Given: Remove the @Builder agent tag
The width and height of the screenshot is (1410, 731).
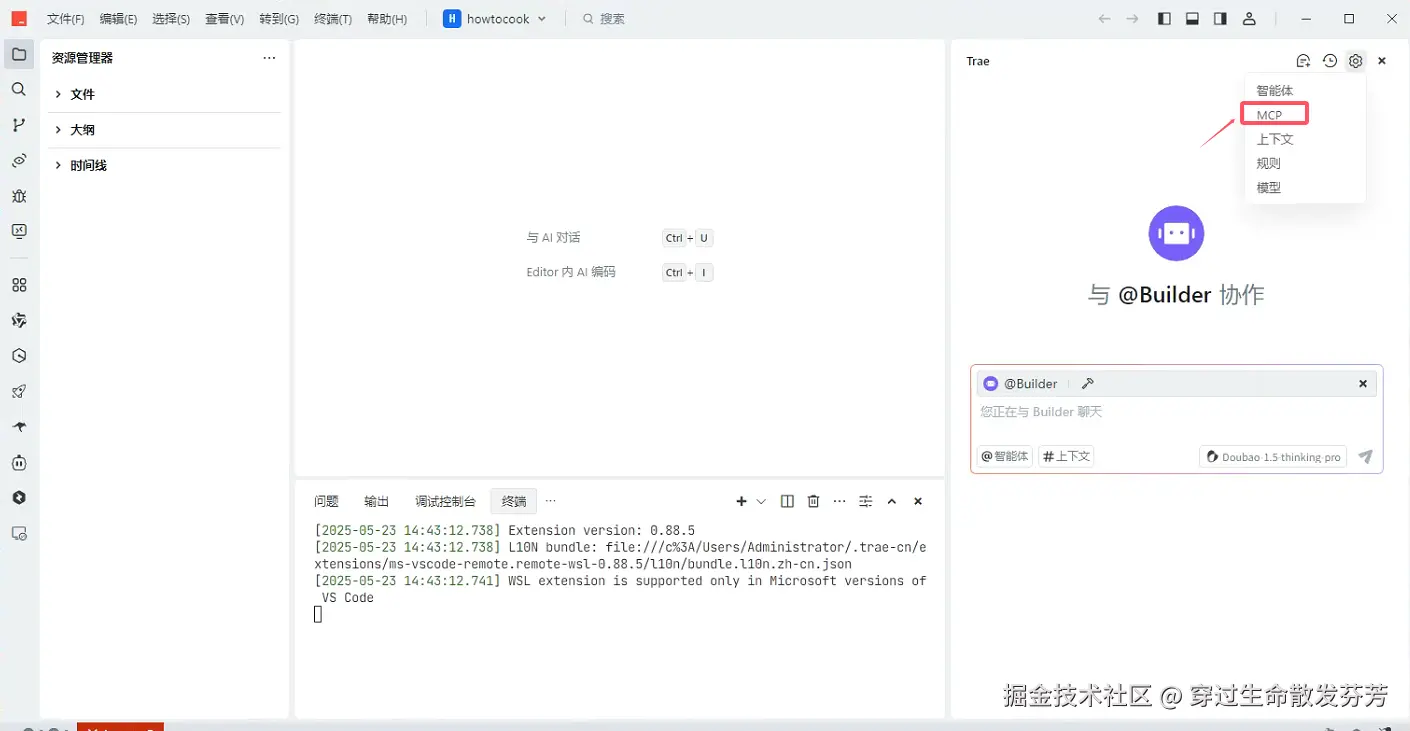Looking at the screenshot, I should click(1362, 384).
